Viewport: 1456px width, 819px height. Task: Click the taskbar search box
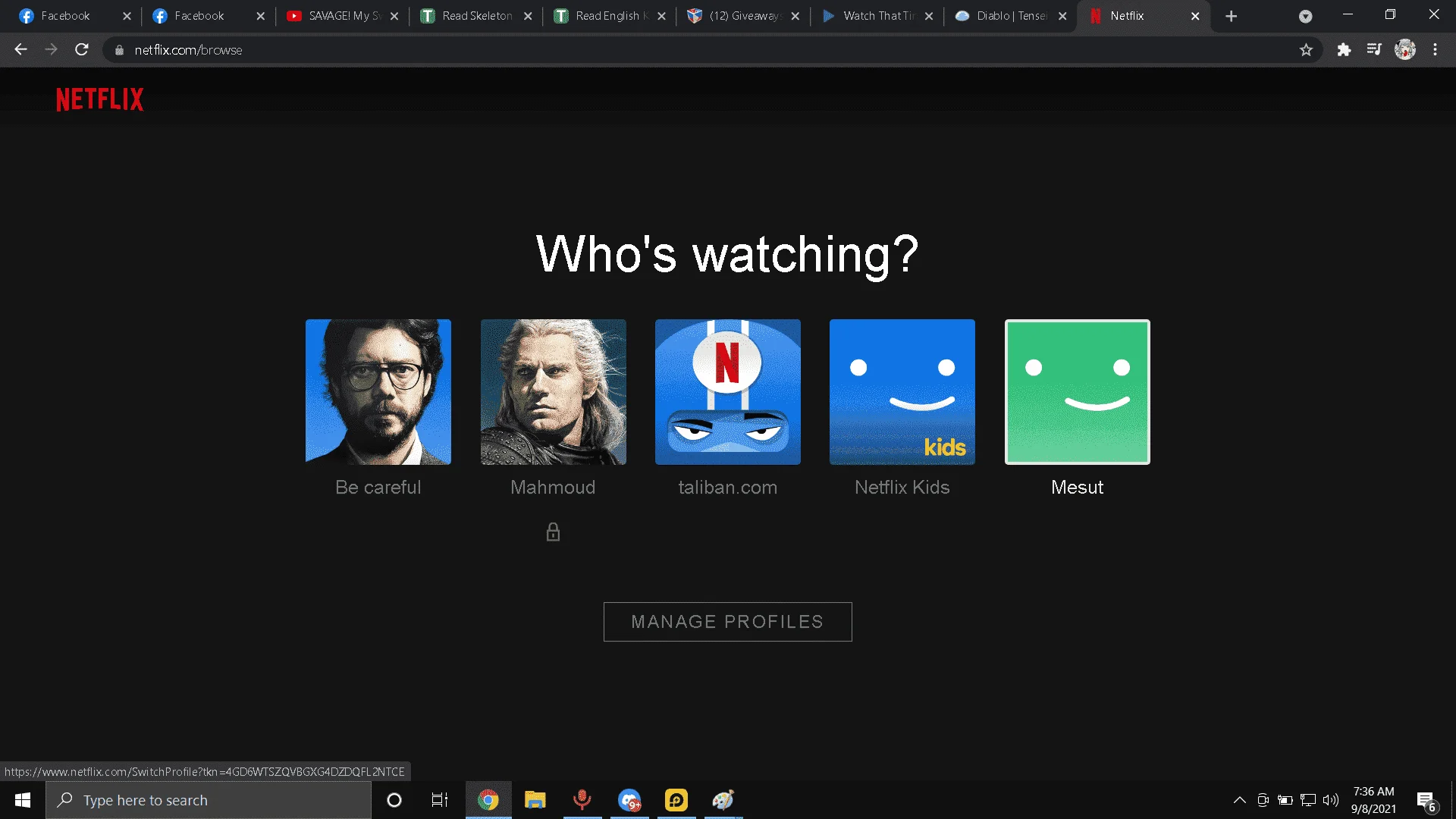209,800
